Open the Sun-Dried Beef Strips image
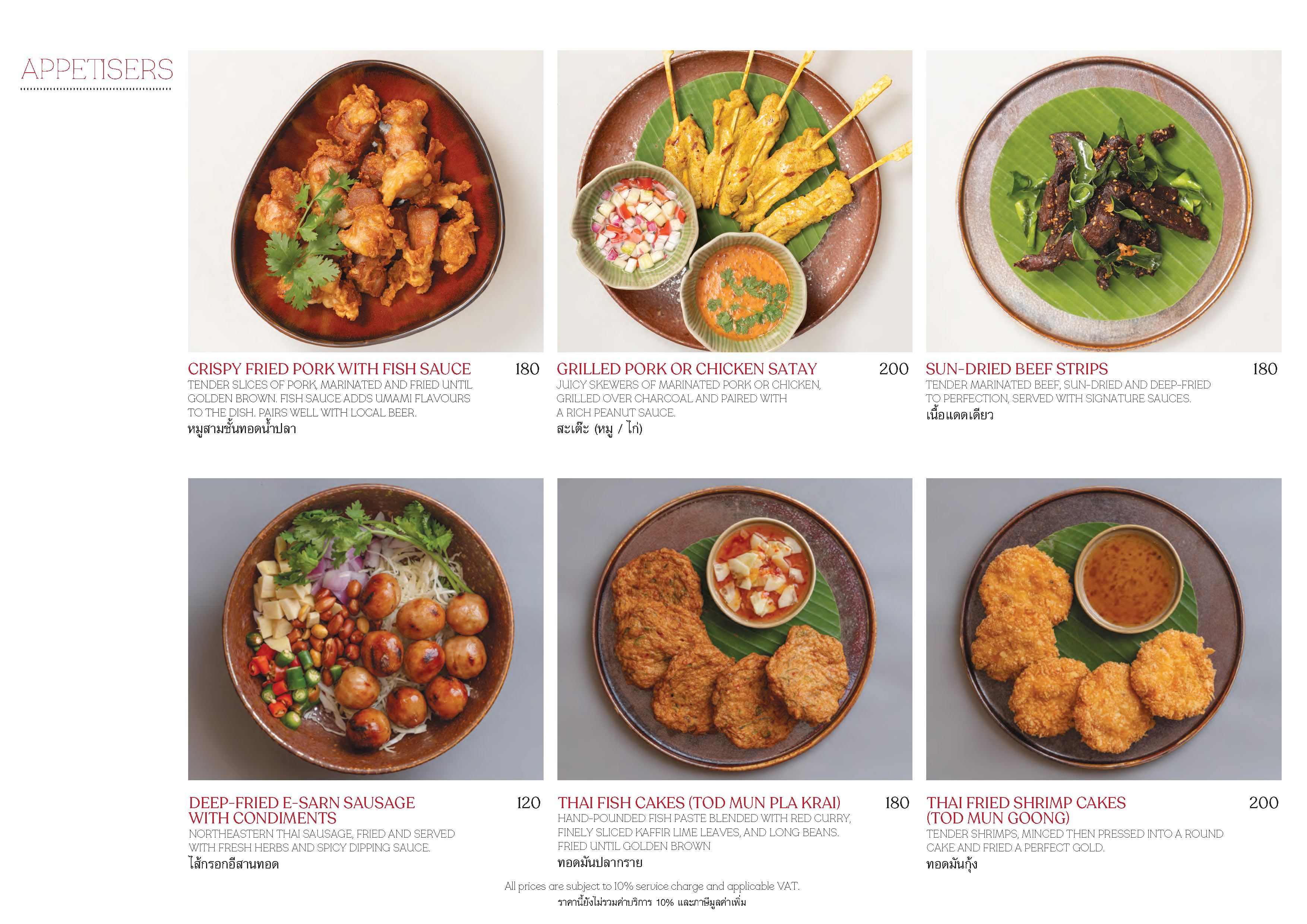This screenshot has width=1307, height=924. coord(1103,201)
